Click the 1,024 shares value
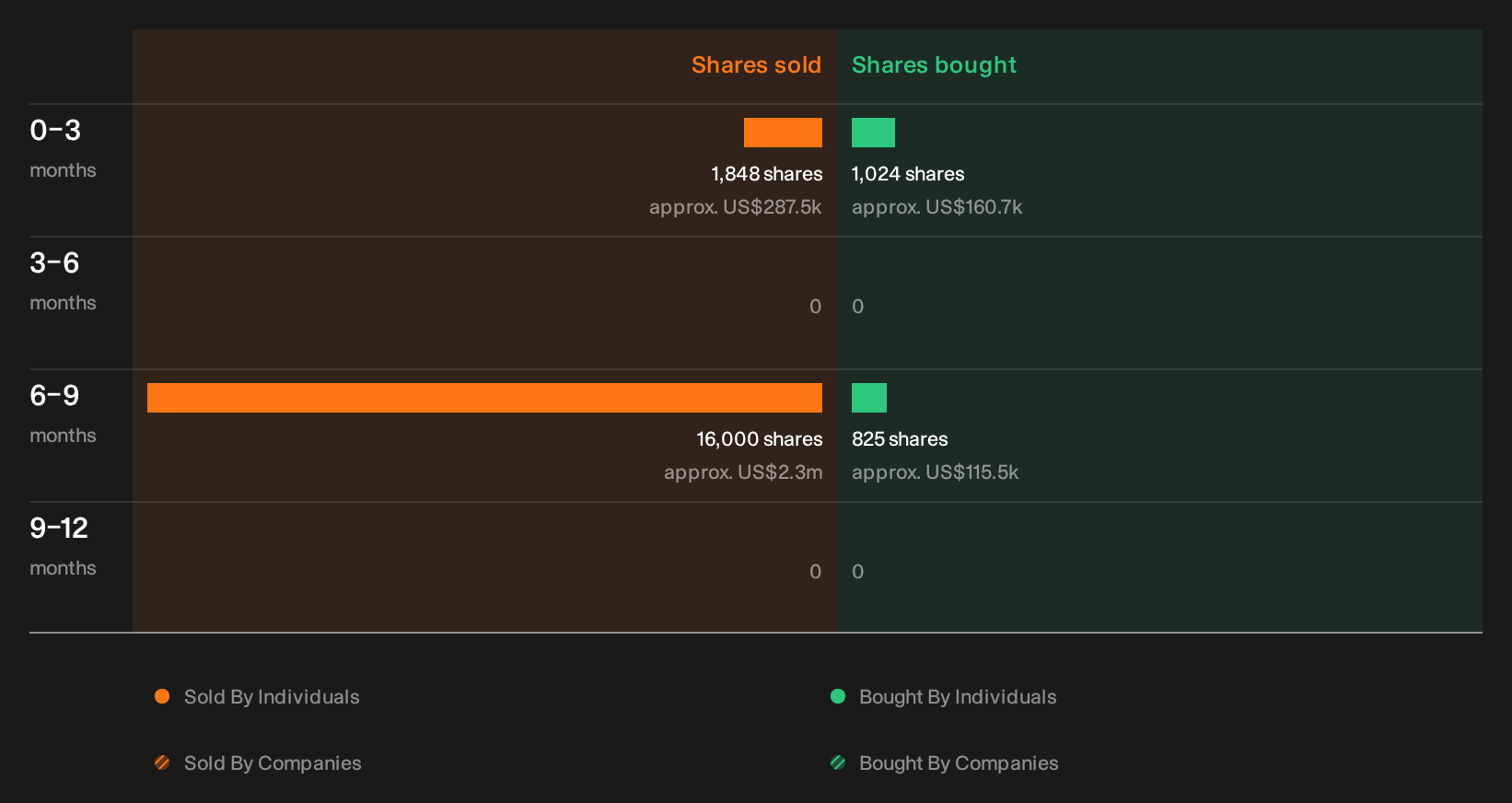The height and width of the screenshot is (803, 1512). (x=908, y=174)
